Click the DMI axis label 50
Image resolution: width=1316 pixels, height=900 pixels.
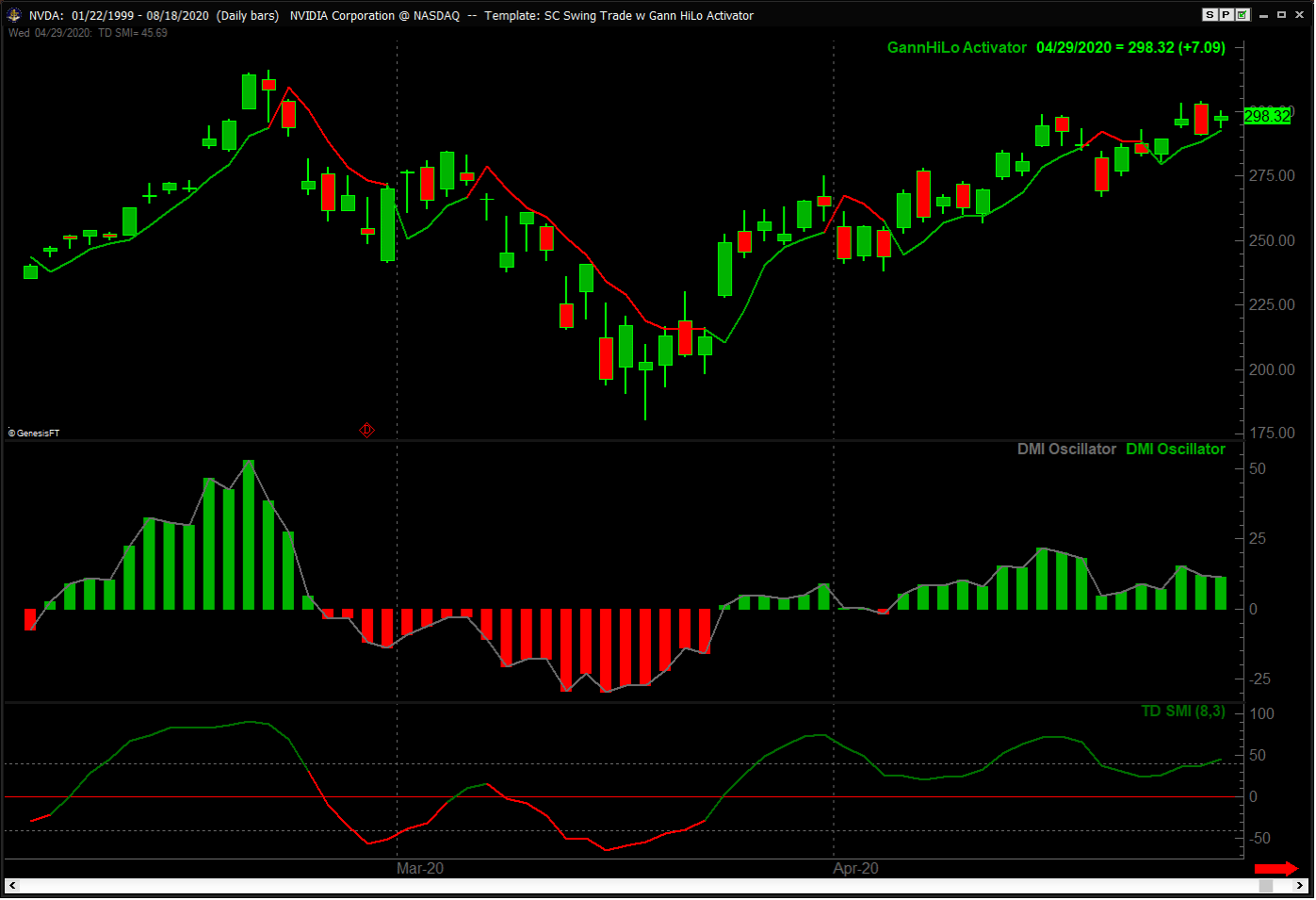[1258, 469]
